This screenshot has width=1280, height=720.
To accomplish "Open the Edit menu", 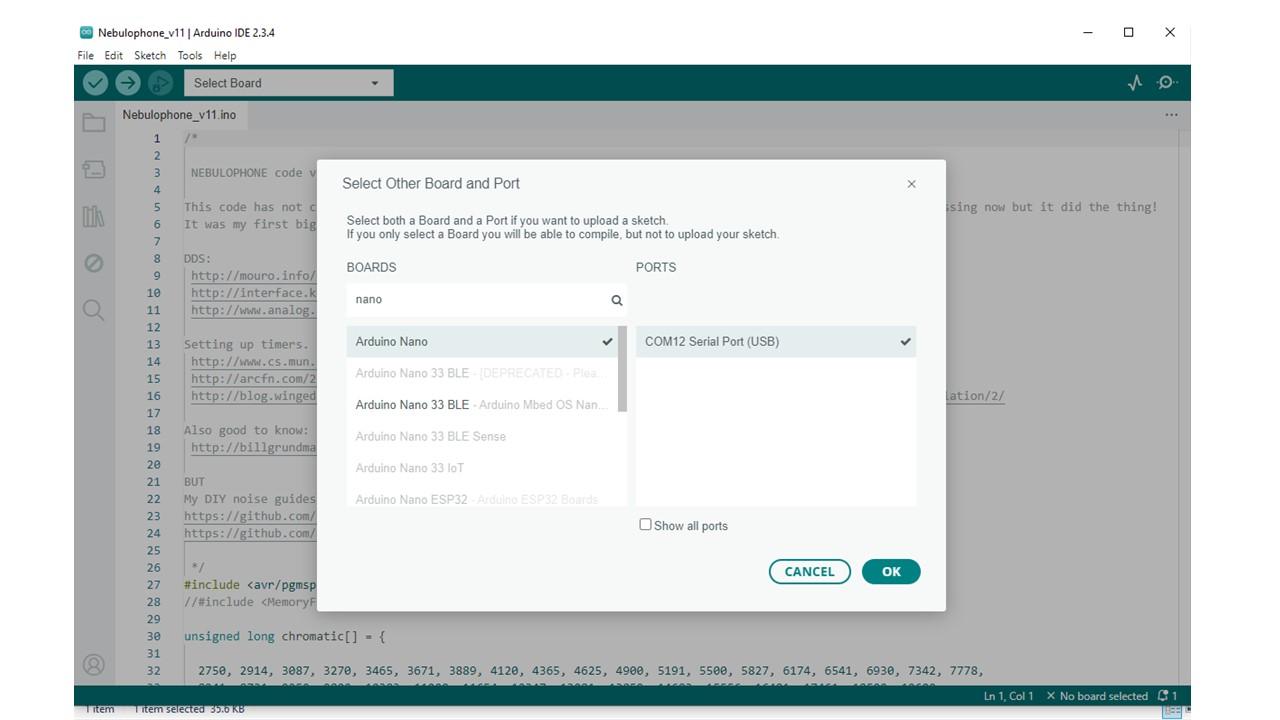I will 114,56.
